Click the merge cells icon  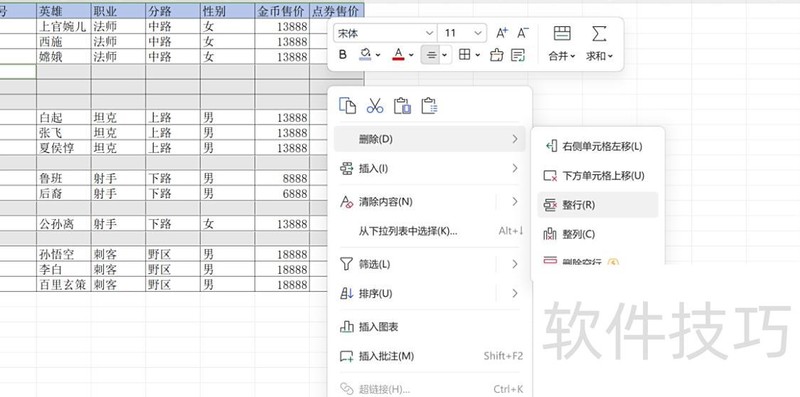[x=562, y=33]
